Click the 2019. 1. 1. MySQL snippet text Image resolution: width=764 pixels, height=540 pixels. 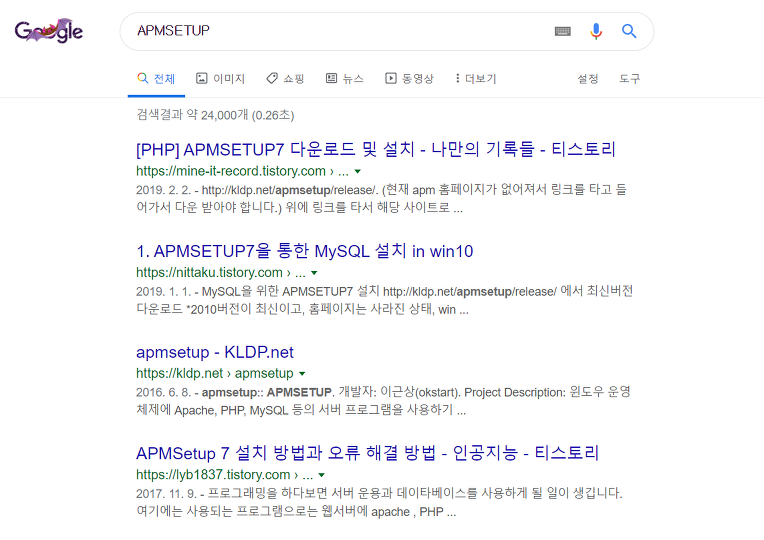click(384, 300)
